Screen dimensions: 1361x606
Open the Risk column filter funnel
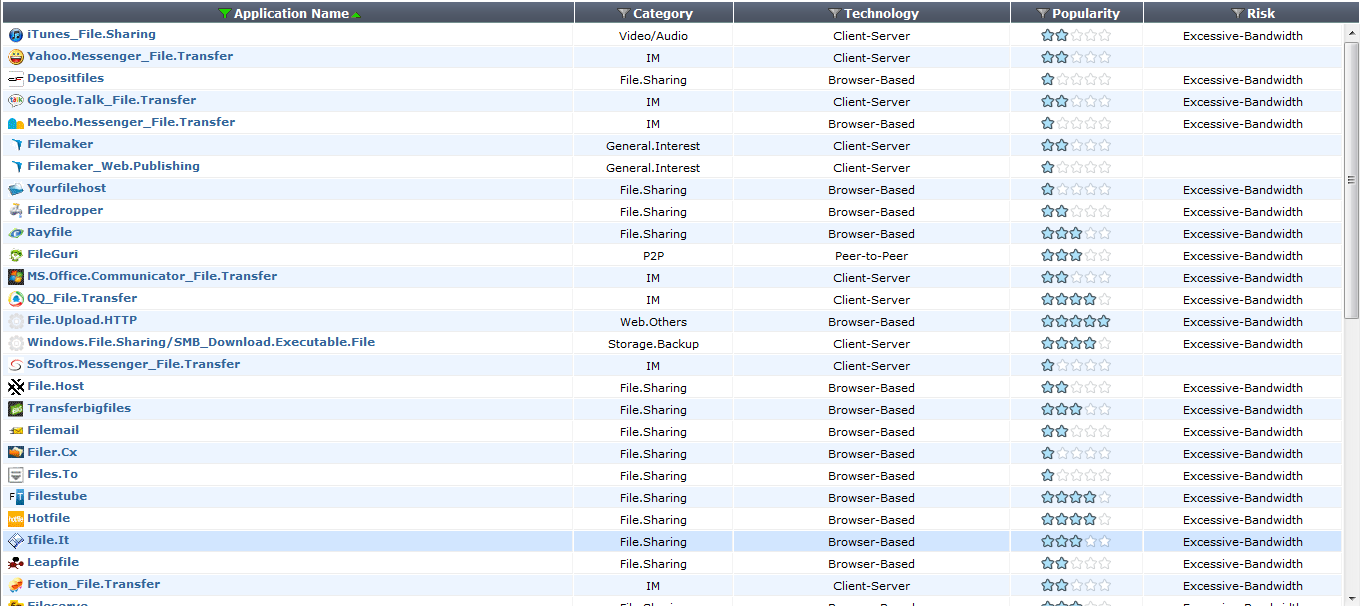(x=1237, y=14)
